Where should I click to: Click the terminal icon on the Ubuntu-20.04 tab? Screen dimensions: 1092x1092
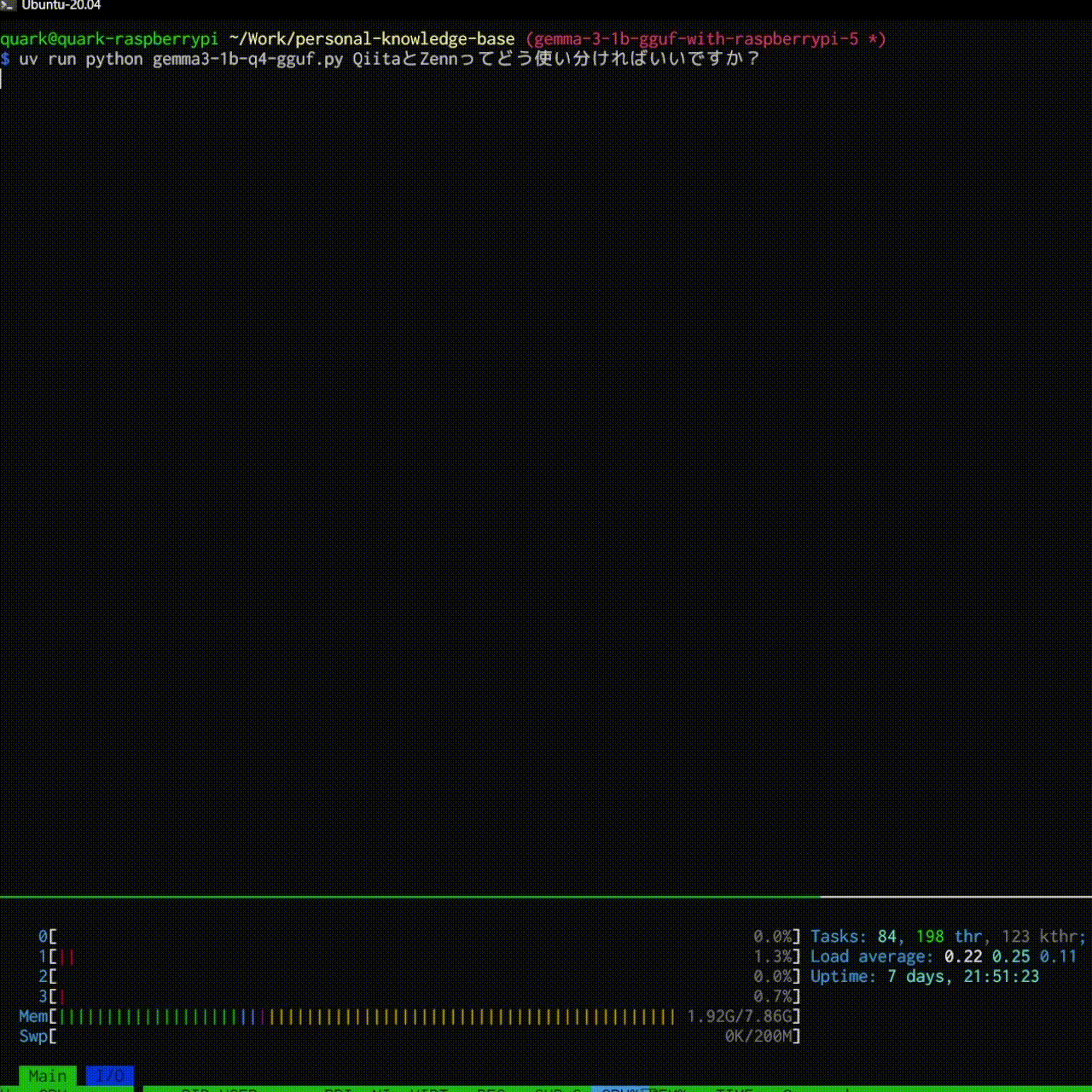(9, 6)
